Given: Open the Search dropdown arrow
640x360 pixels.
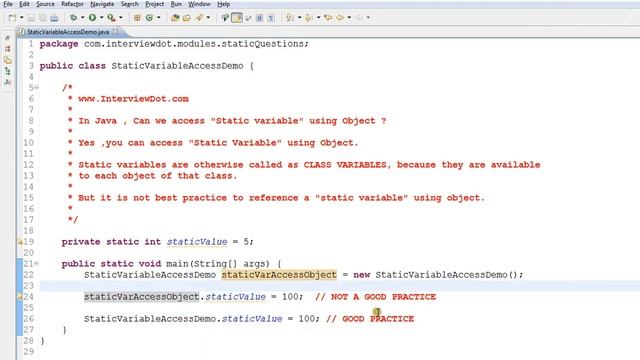Looking at the screenshot, I should click(x=208, y=18).
